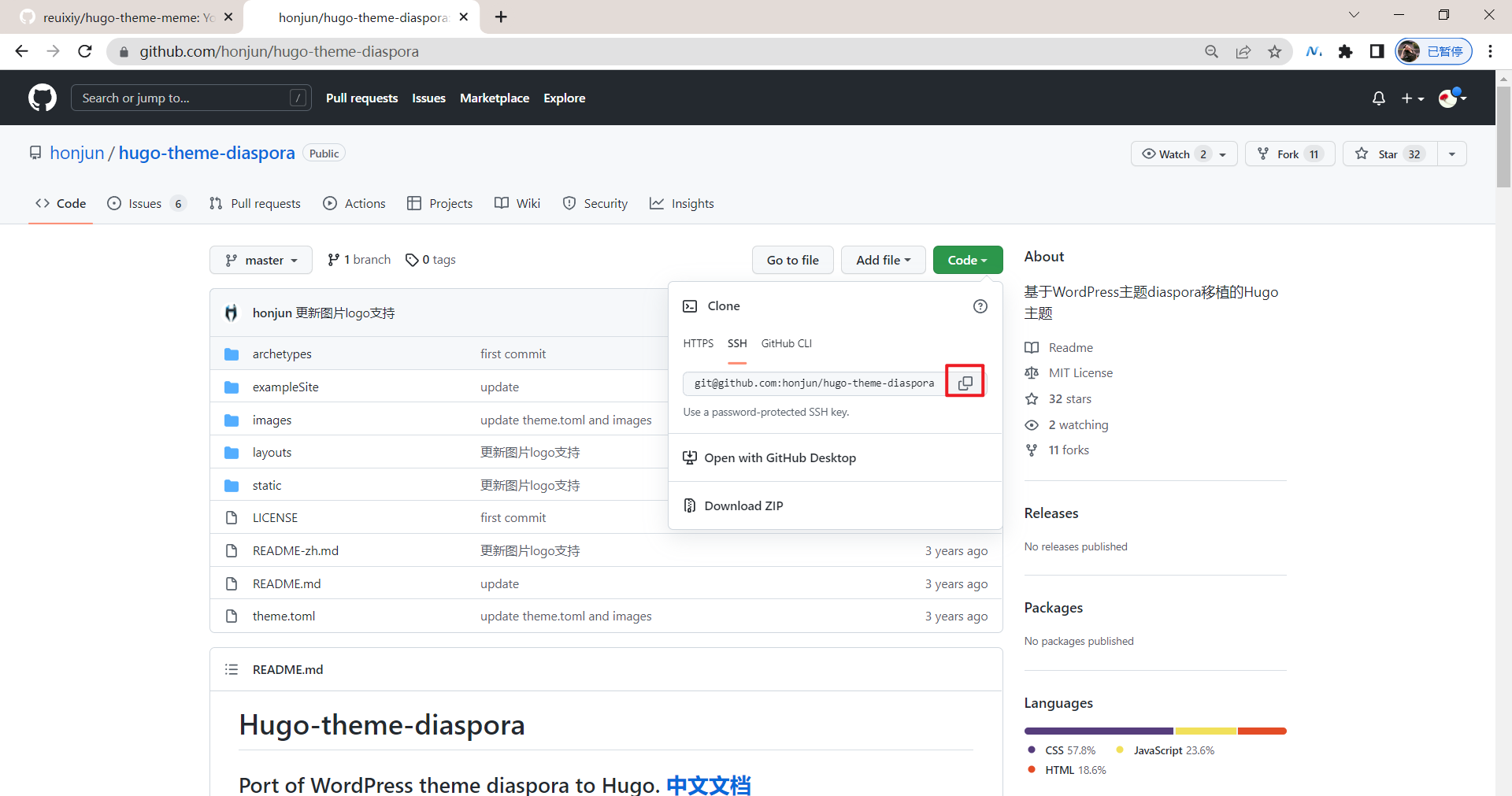The height and width of the screenshot is (796, 1512).
Task: Open a new browser tab with plus icon
Action: coord(501,17)
